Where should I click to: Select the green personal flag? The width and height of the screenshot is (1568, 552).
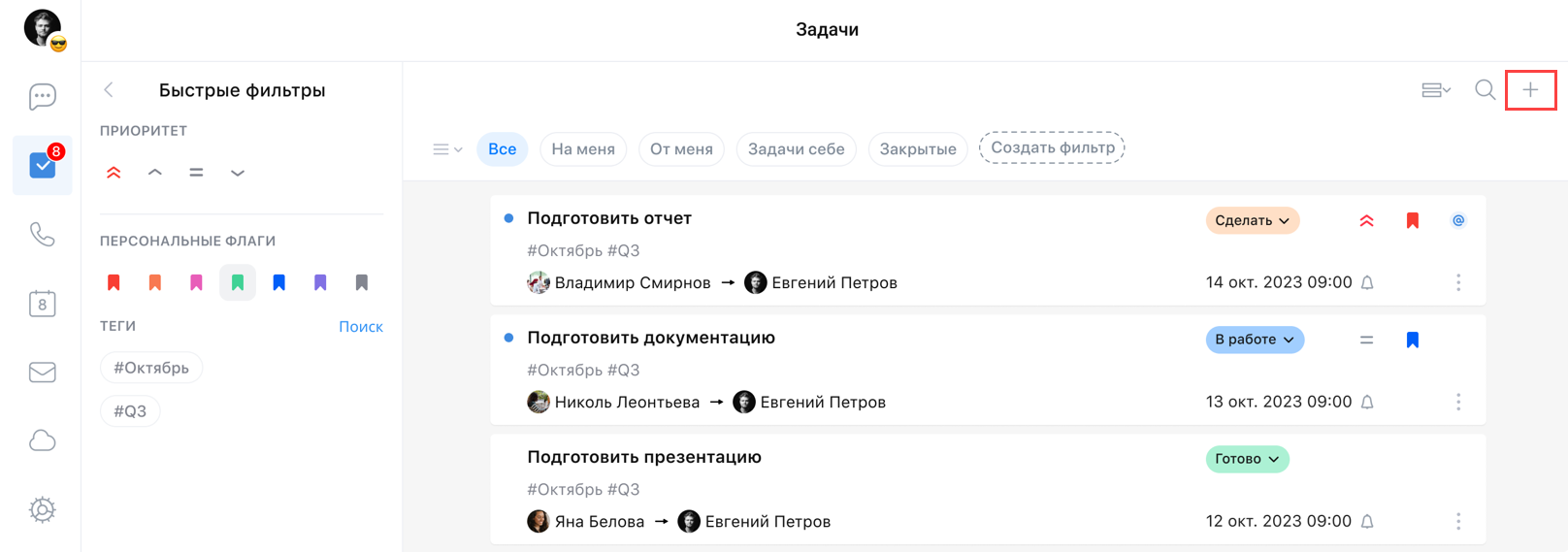[238, 282]
